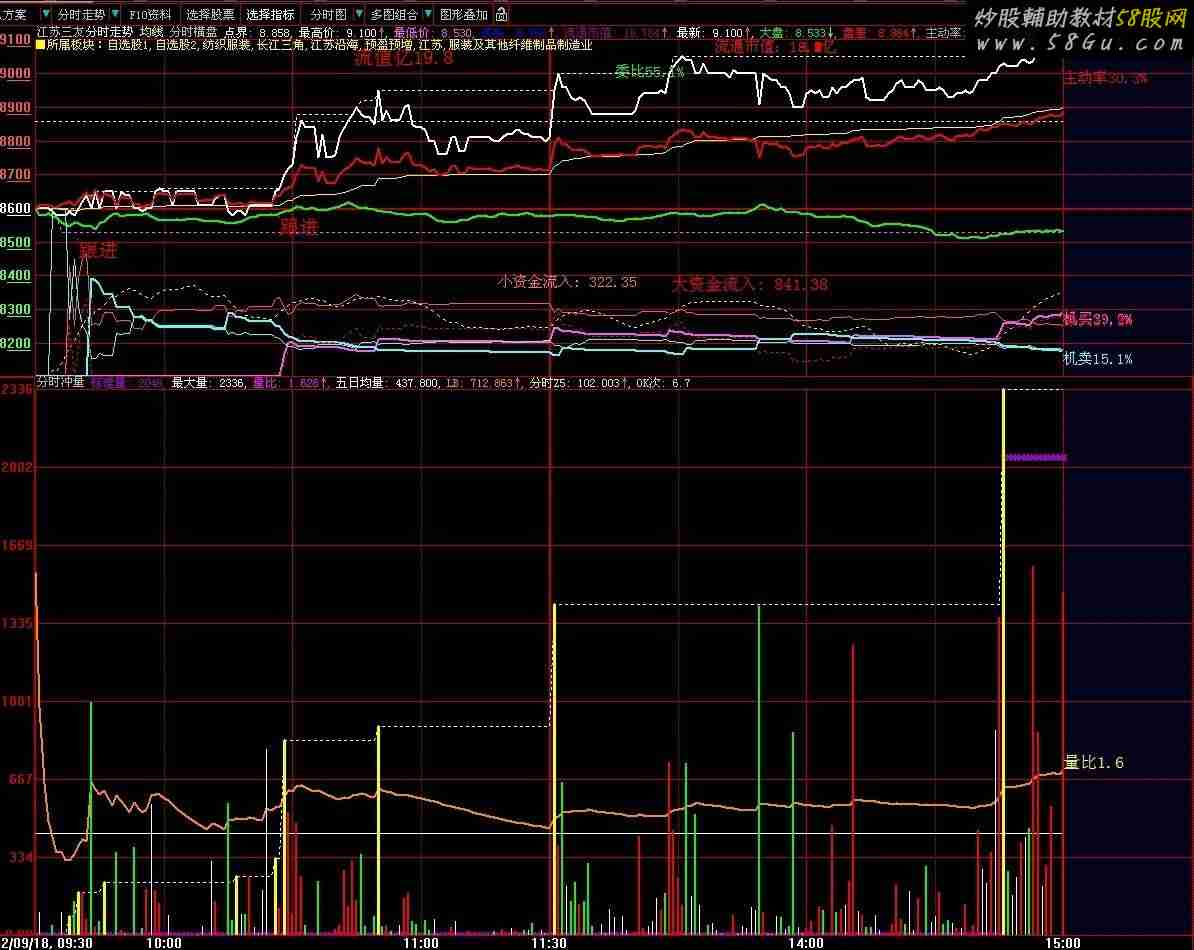
Task: Open the dropdown arrow after 方案
Action: point(45,14)
